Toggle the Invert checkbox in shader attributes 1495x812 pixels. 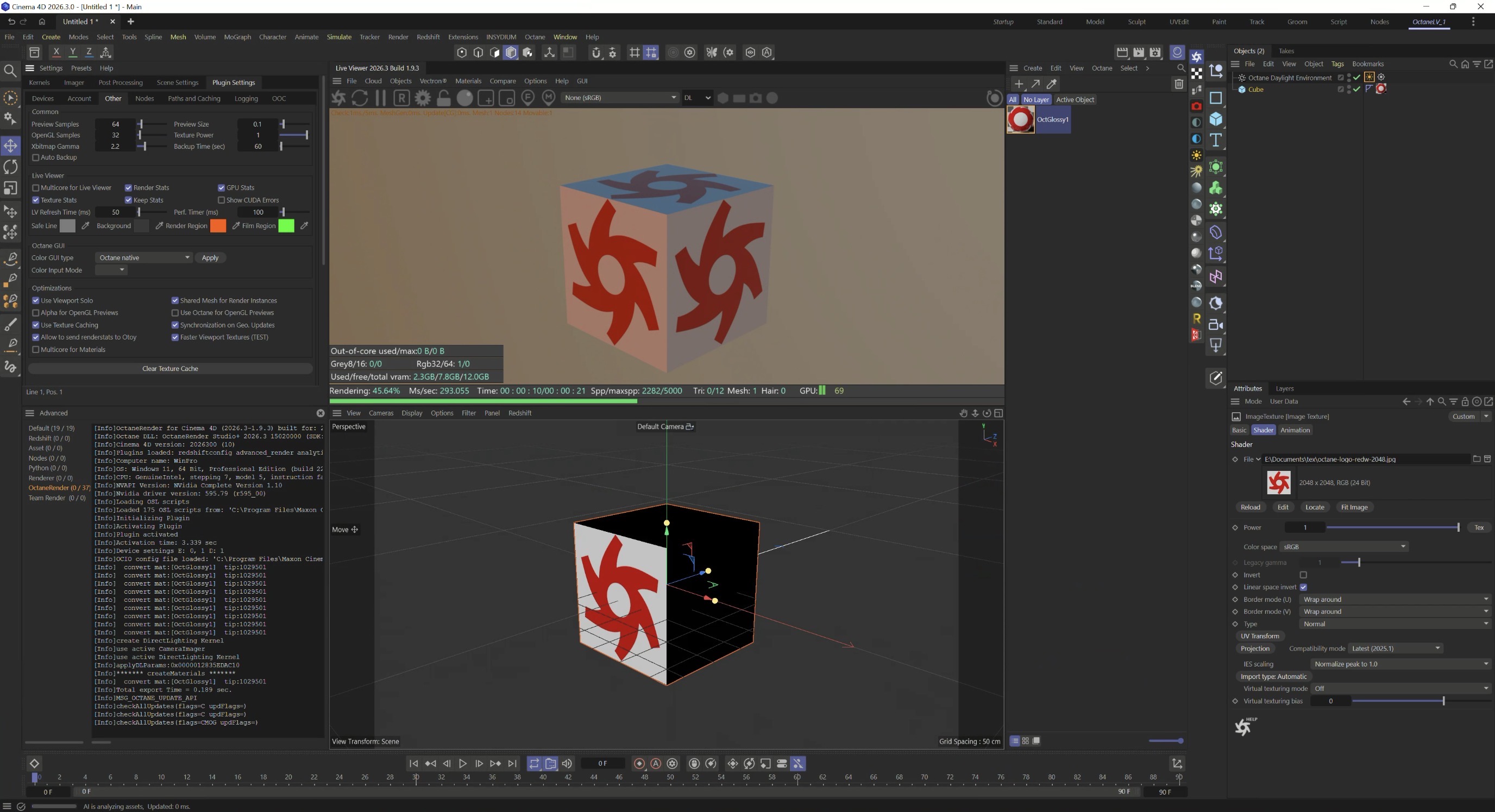(x=1303, y=575)
